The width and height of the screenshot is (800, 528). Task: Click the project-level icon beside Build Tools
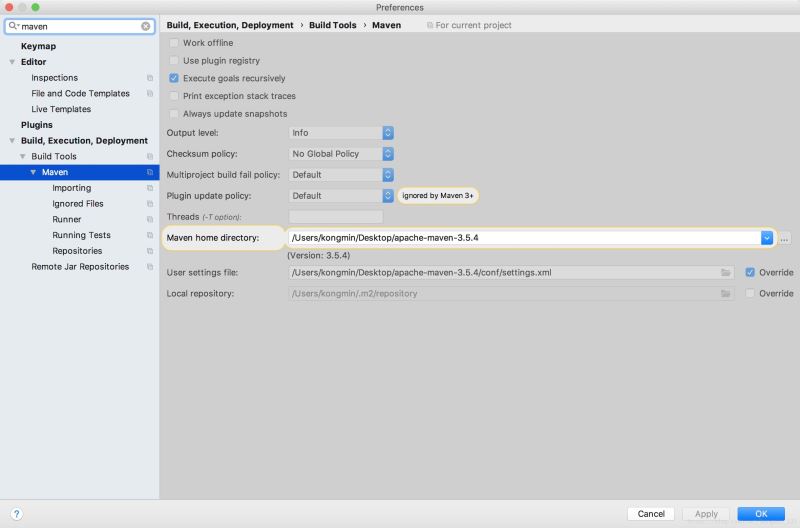[150, 157]
